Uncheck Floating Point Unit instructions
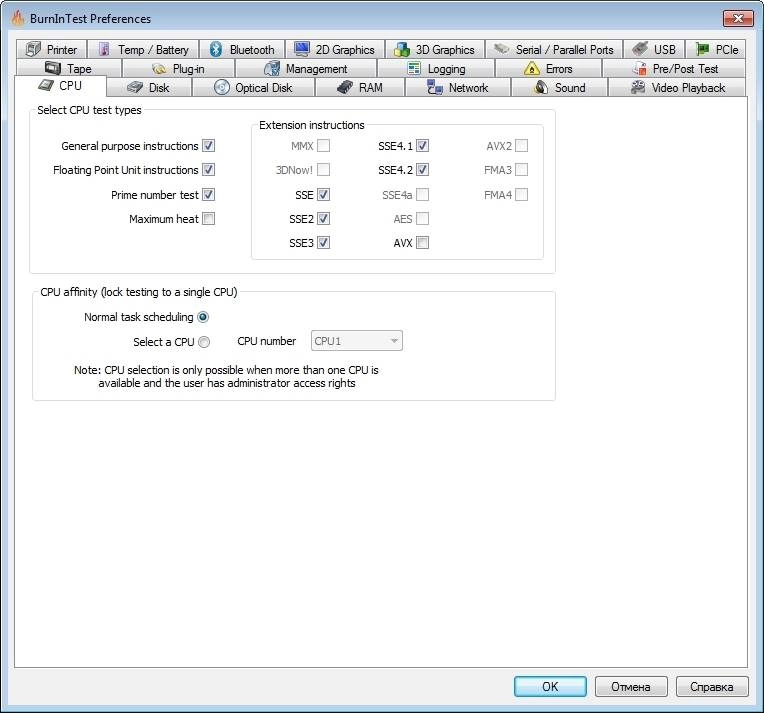The width and height of the screenshot is (764, 713). point(209,170)
